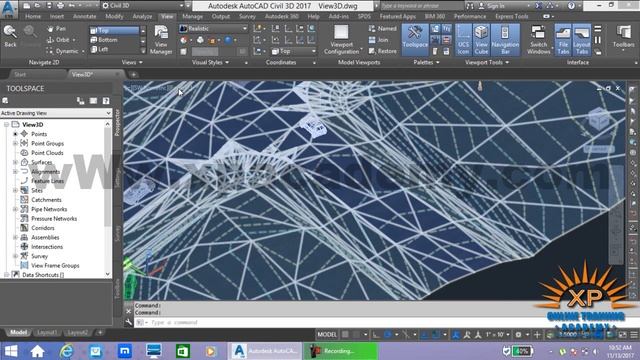Open the Insert ribbon tab
This screenshot has height=360, width=640.
(57, 16)
